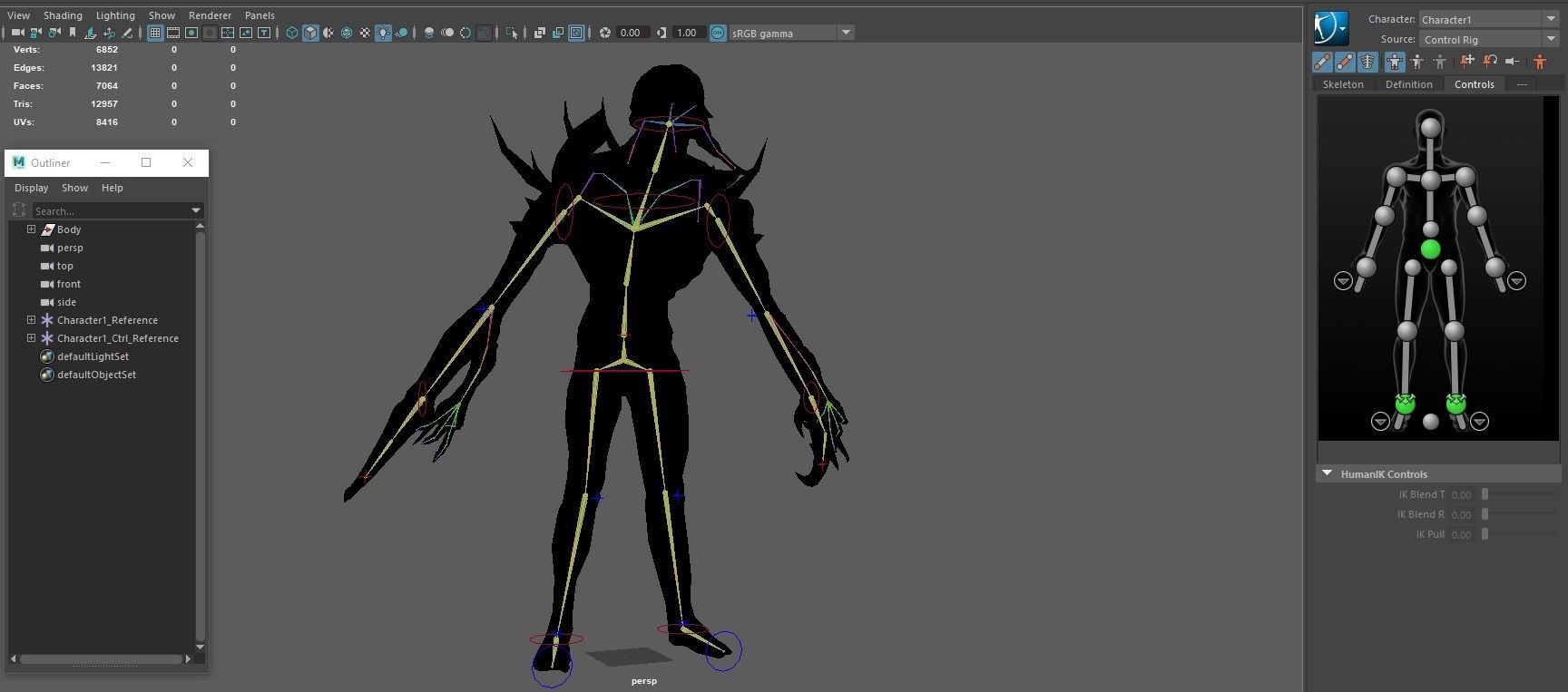Switch to the Skeleton tab
Viewport: 1568px width, 692px height.
click(1343, 84)
